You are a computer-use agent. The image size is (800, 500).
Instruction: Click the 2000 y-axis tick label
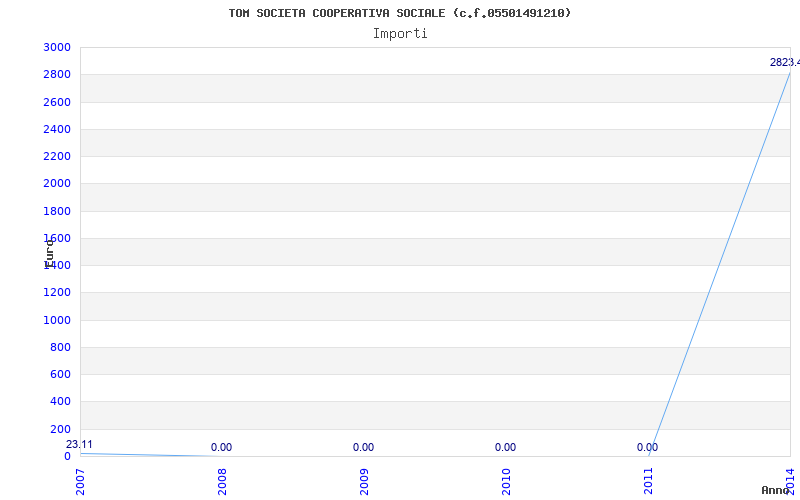57,184
